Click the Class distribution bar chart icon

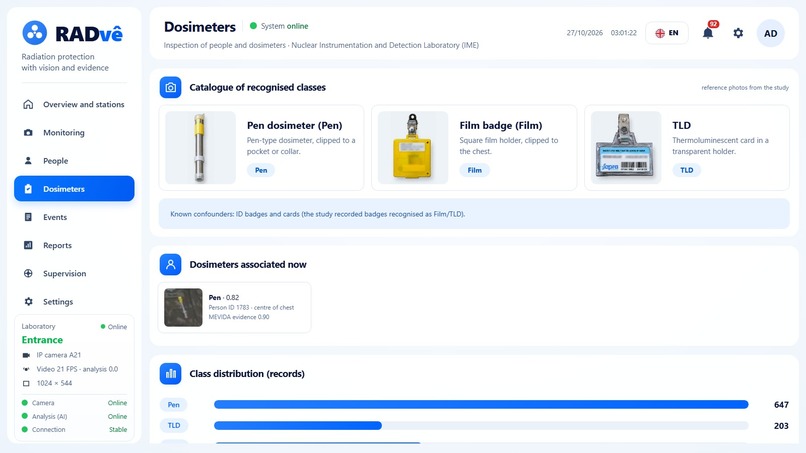(170, 374)
